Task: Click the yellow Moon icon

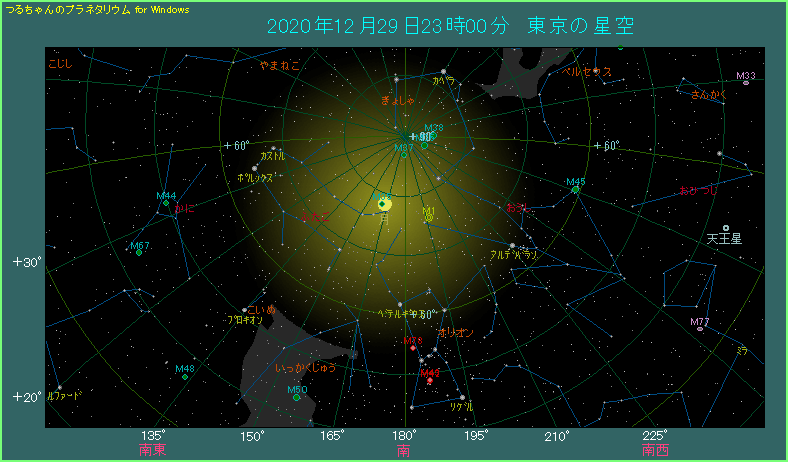Action: click(384, 204)
